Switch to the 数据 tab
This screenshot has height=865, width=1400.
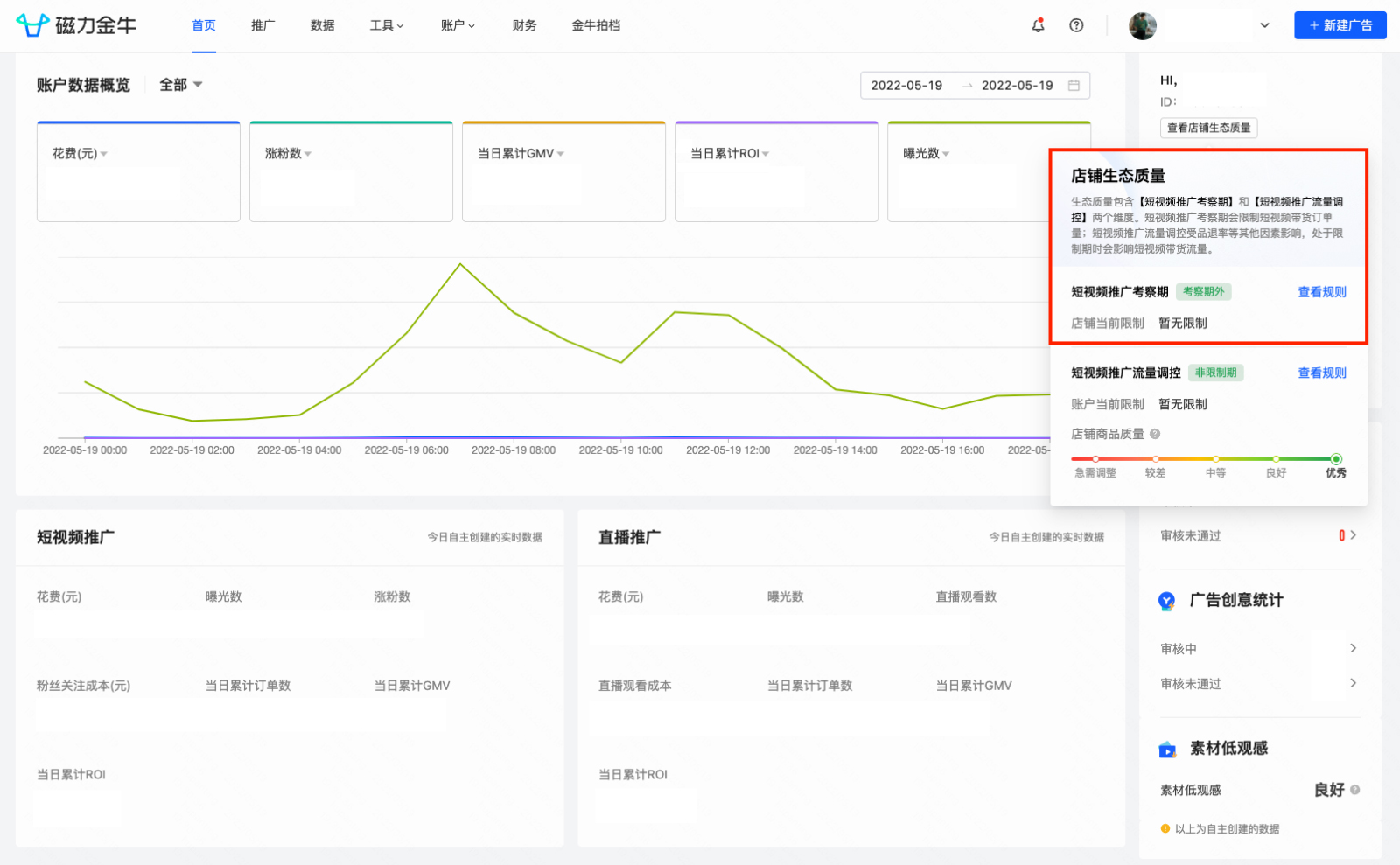[x=322, y=25]
